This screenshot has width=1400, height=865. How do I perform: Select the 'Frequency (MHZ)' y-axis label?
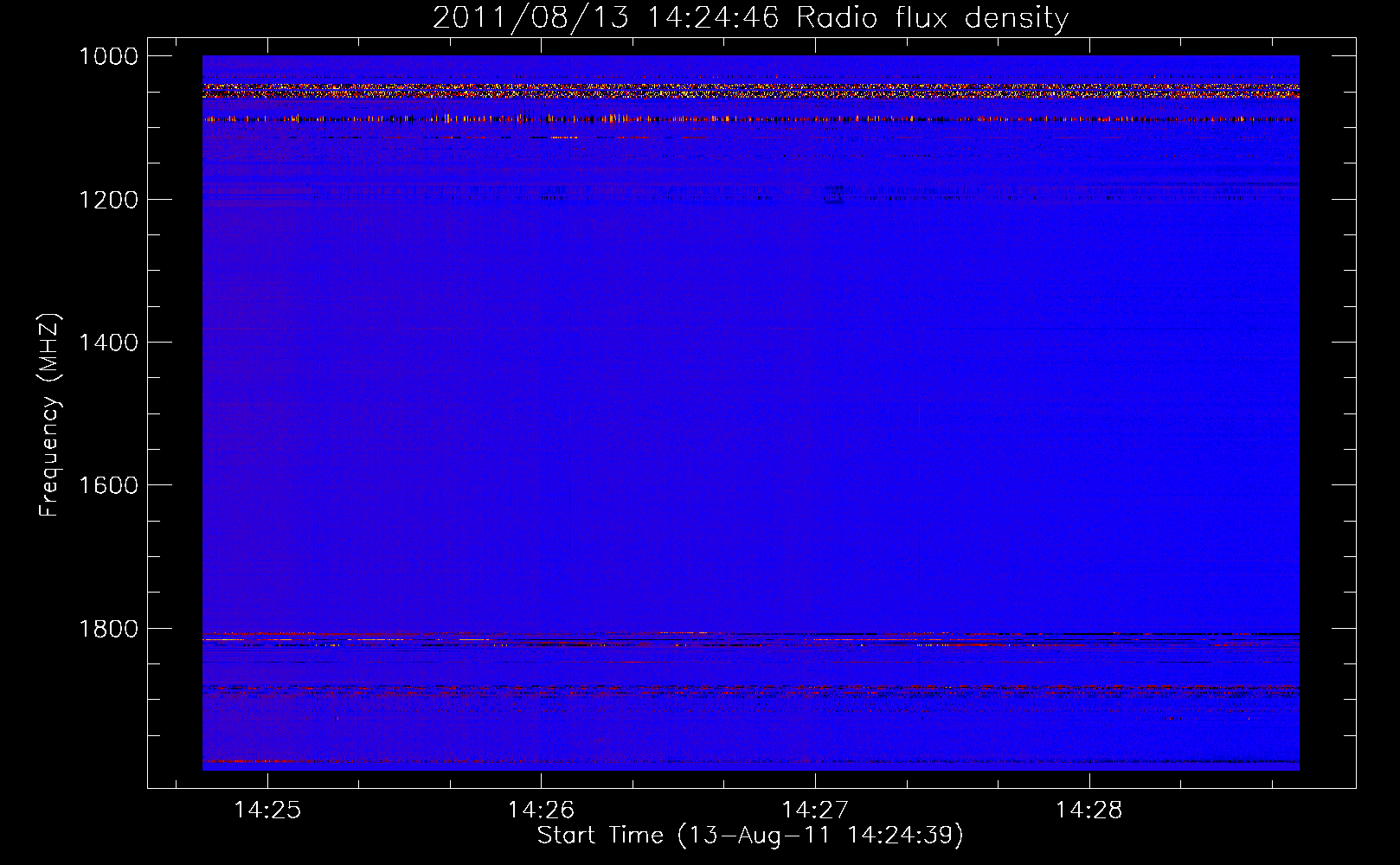pos(49,415)
